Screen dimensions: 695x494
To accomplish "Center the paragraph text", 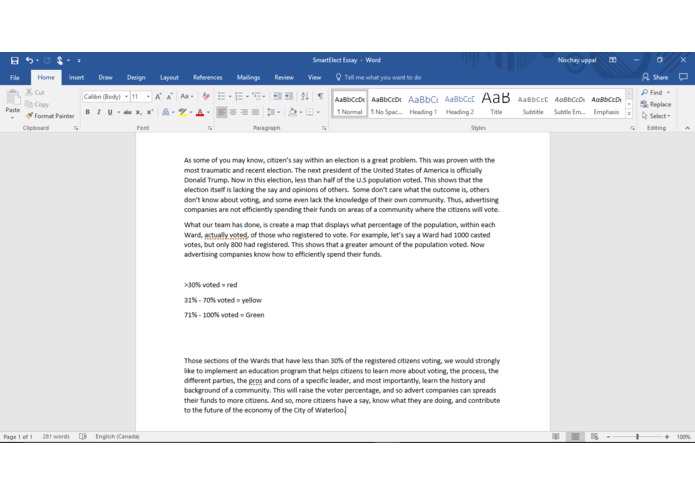I will click(233, 112).
